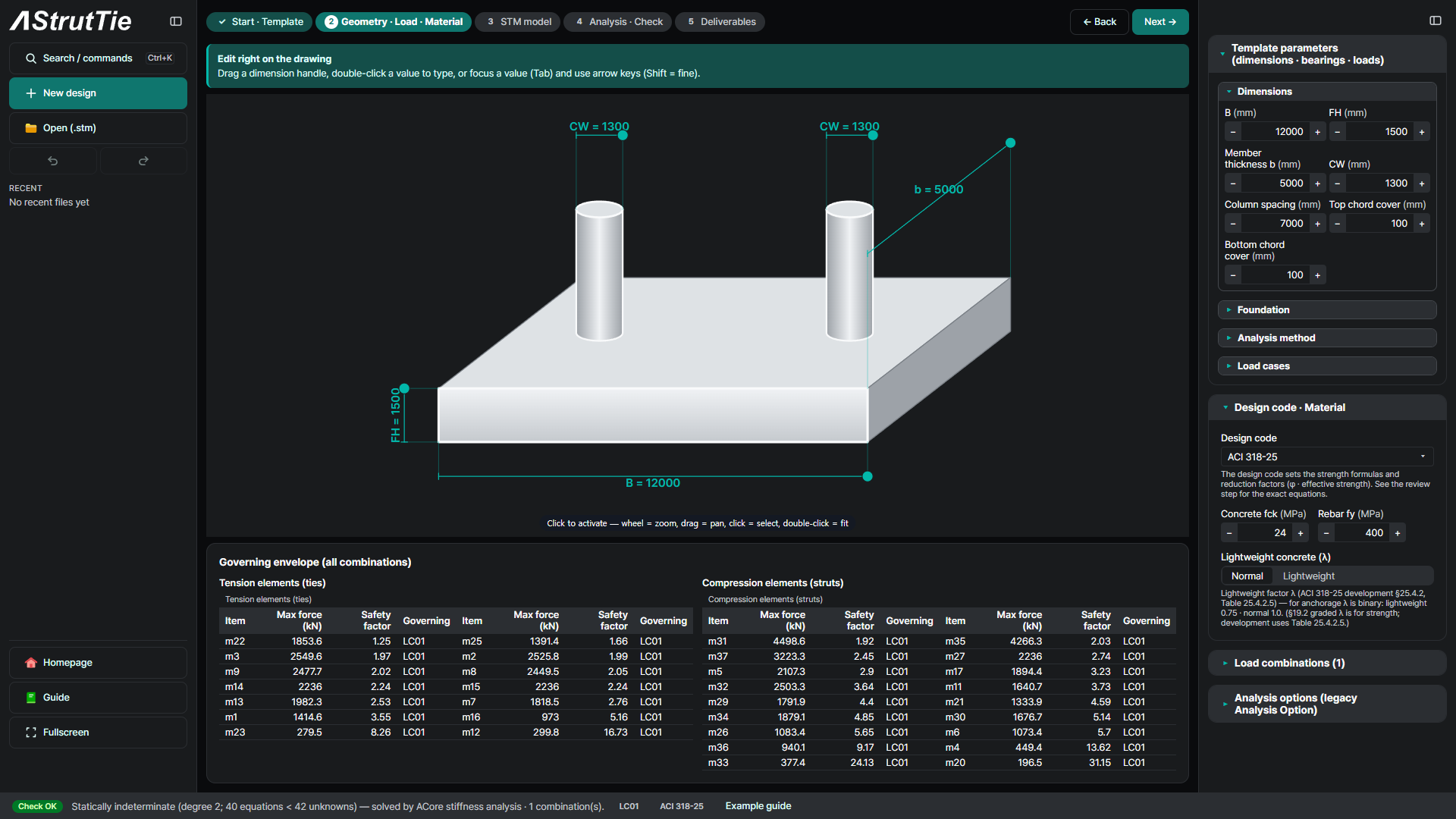Switch to STM model step
Screen dimensions: 1456x819
518,22
